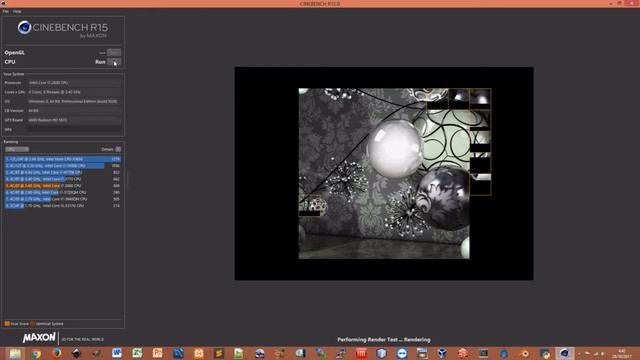
Task: Select active Cinebench icon on taskbar
Action: [x=564, y=353]
